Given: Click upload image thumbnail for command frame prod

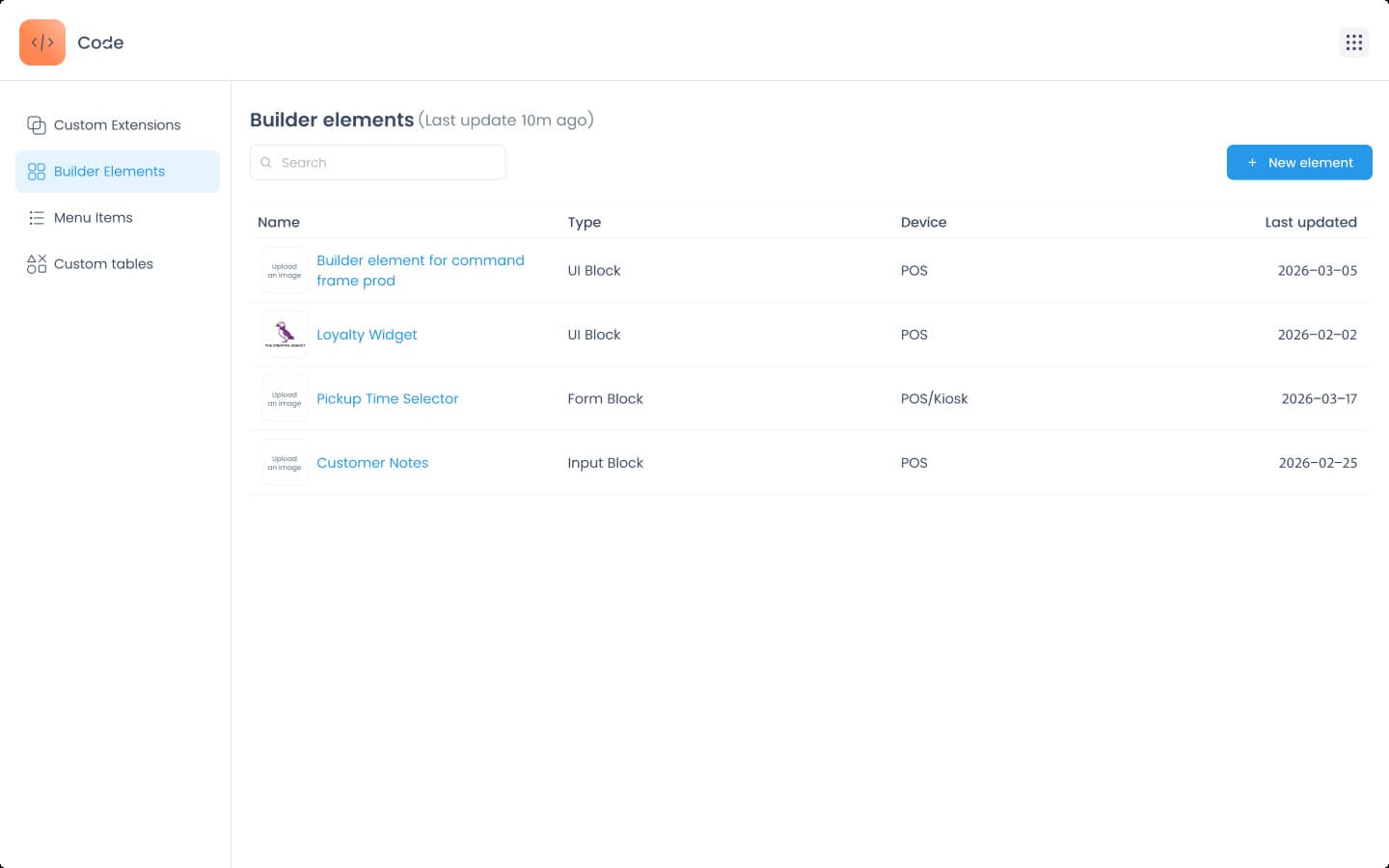Looking at the screenshot, I should [x=285, y=270].
